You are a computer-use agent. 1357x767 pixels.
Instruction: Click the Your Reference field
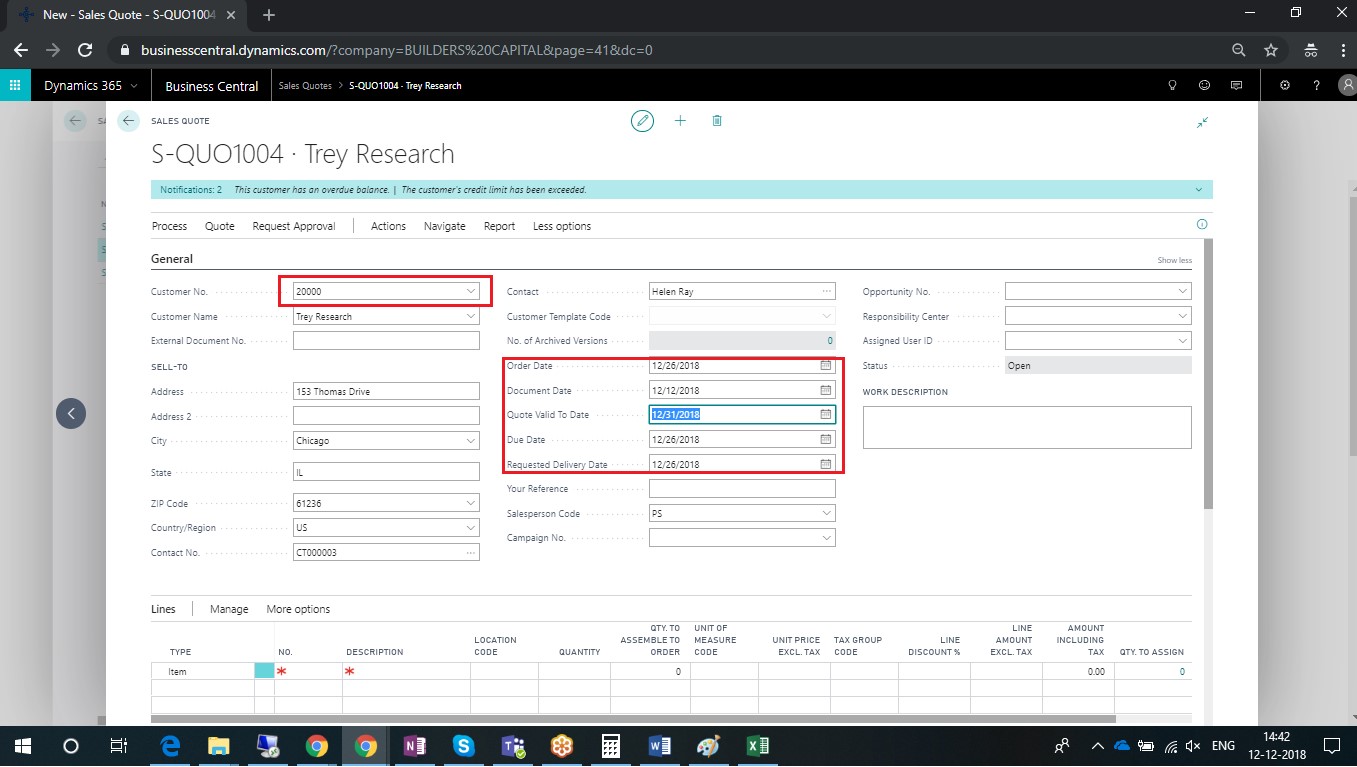(x=742, y=489)
